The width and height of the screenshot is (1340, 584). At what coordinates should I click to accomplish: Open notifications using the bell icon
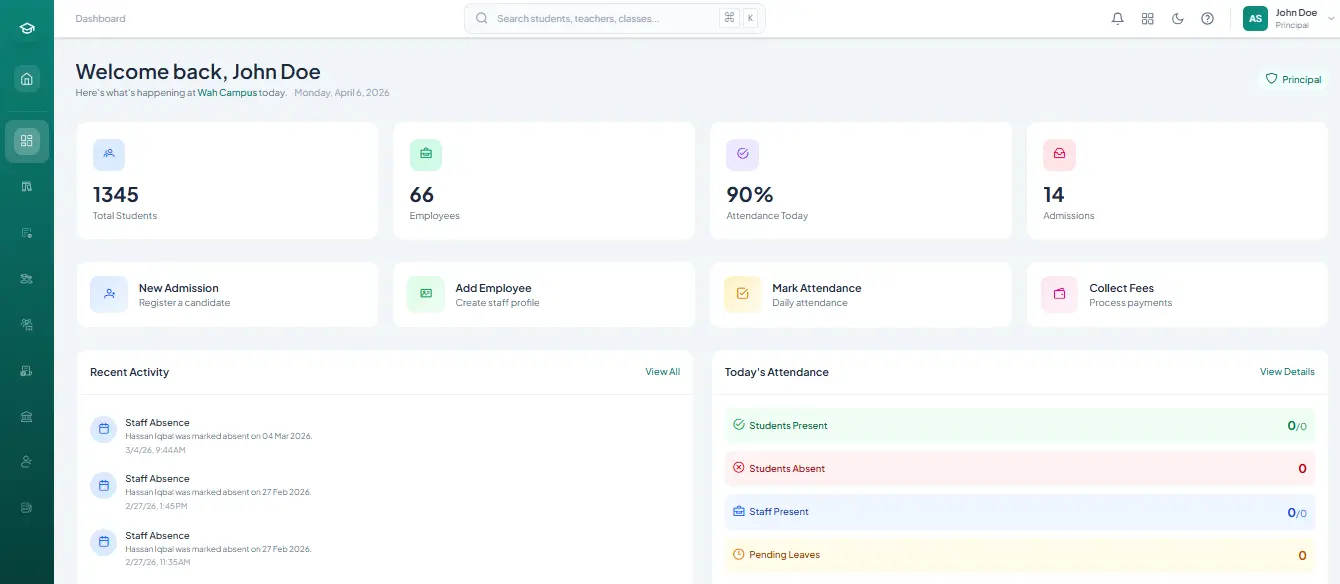[1117, 18]
